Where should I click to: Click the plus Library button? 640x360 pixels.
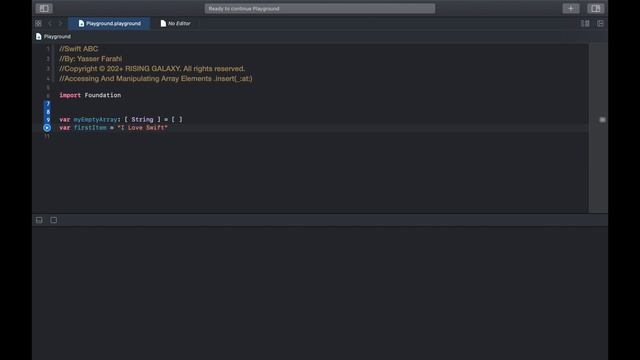tap(571, 8)
